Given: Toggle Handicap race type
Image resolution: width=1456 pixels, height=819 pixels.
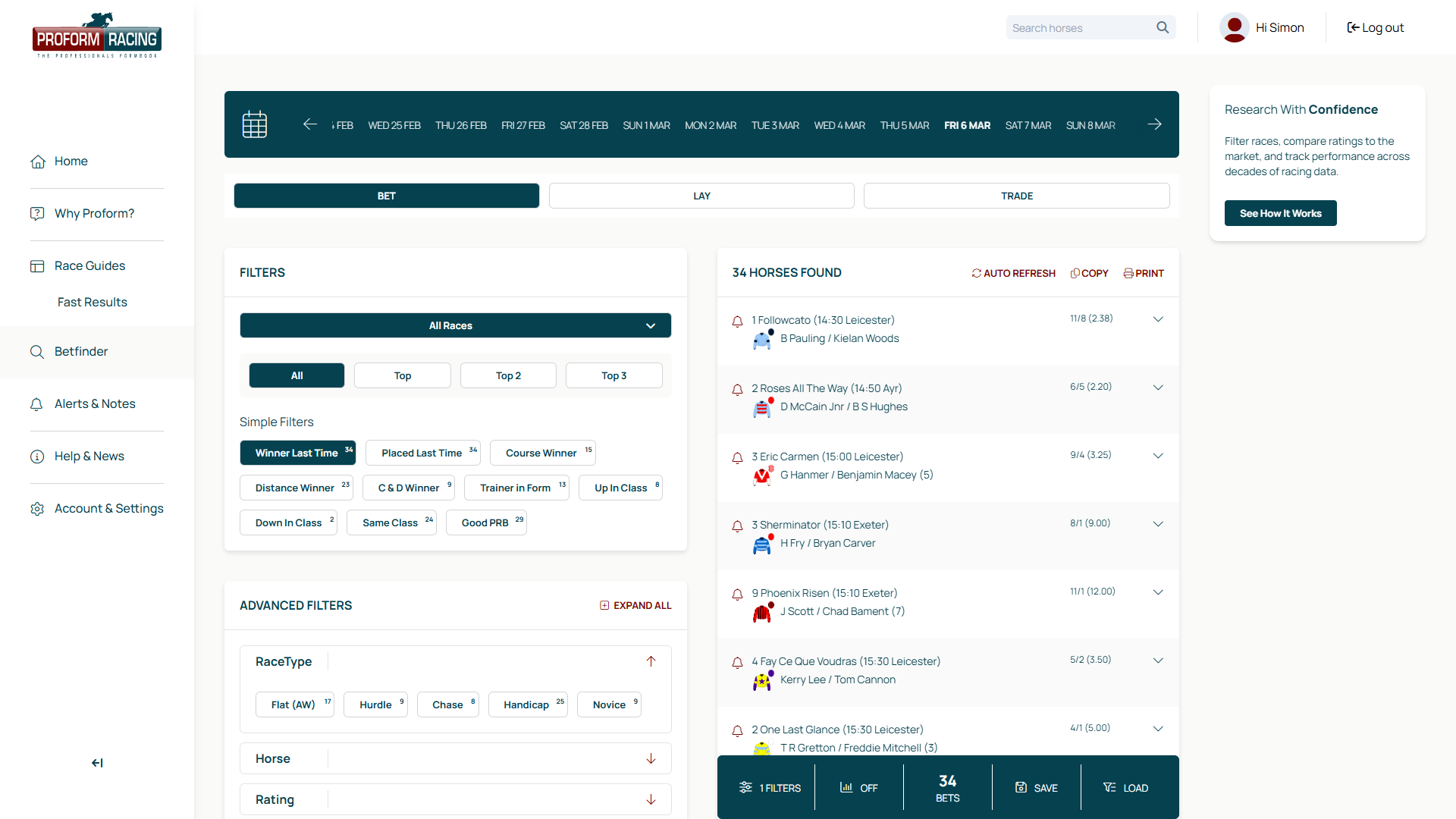Looking at the screenshot, I should 528,704.
